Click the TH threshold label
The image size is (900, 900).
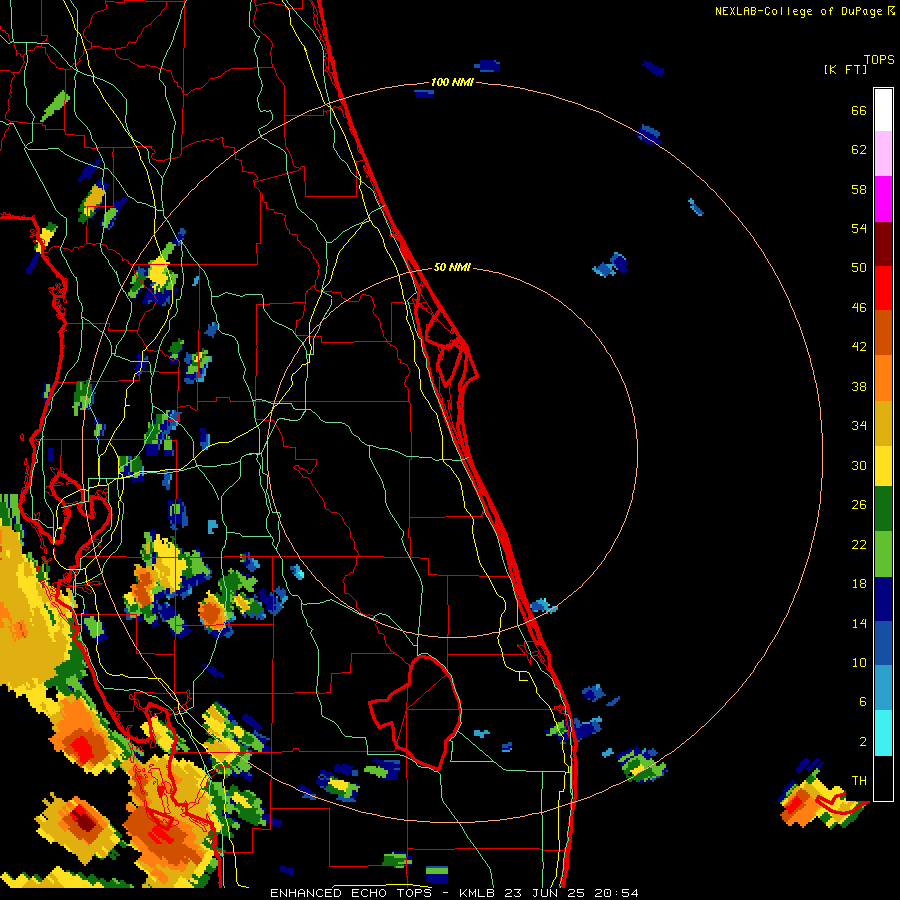(859, 781)
